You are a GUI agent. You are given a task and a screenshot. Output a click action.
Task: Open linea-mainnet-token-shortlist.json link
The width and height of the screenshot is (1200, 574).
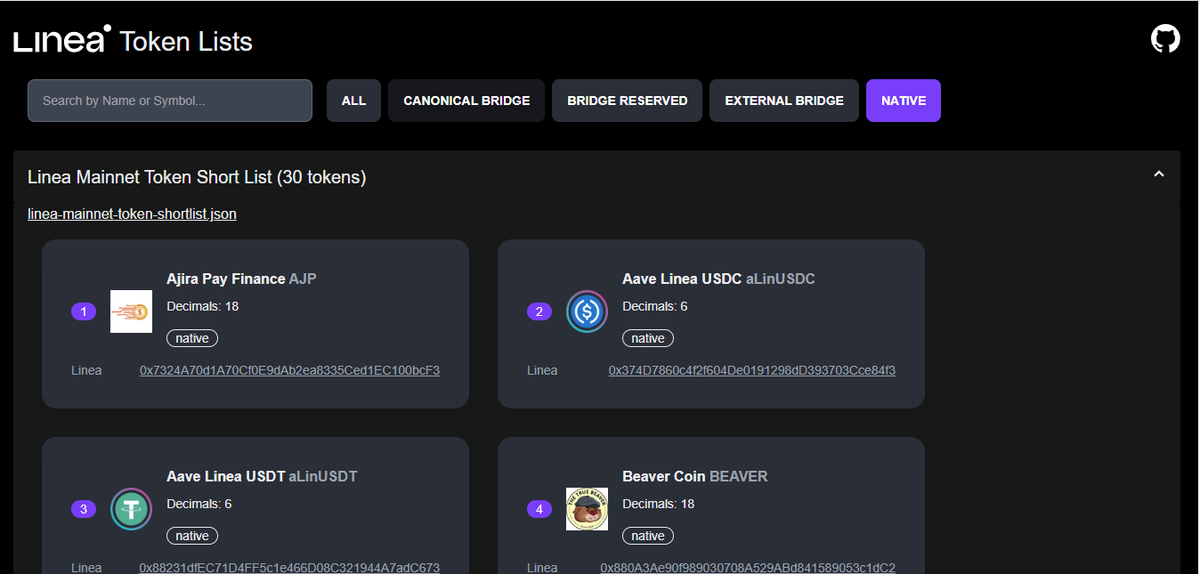click(x=132, y=214)
